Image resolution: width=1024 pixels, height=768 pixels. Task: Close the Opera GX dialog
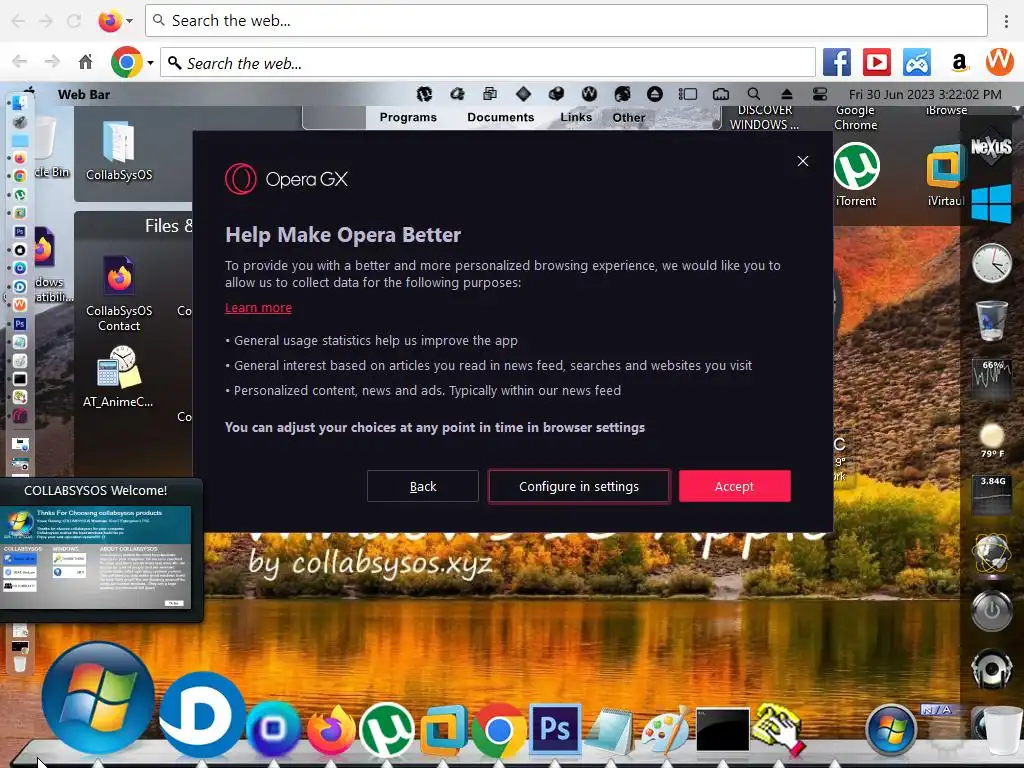803,161
